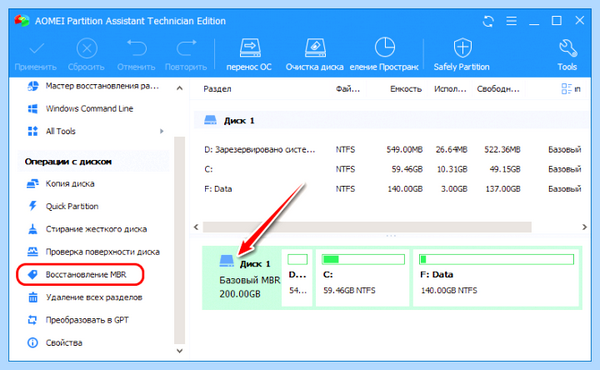The image size is (600, 370).
Task: Click the Ёмкость column header
Action: coord(406,89)
